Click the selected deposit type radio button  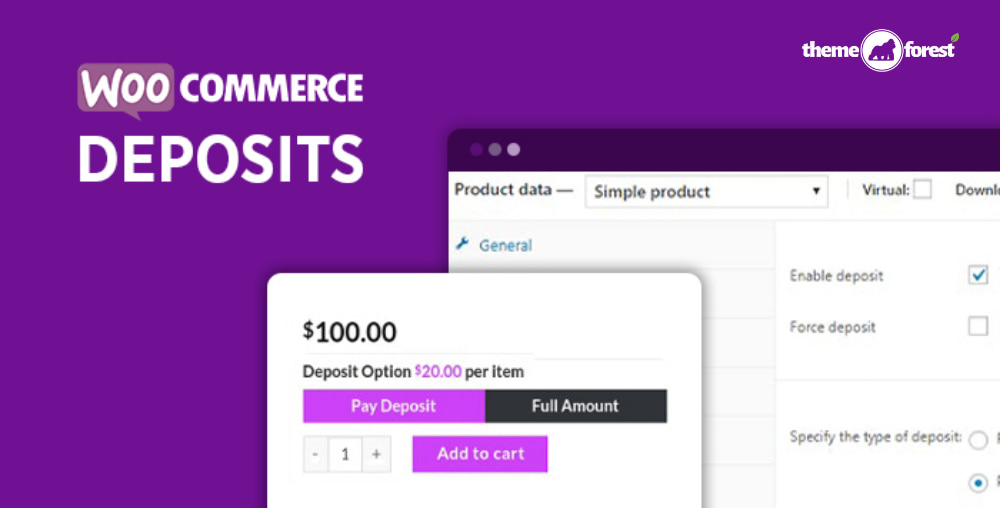[978, 483]
